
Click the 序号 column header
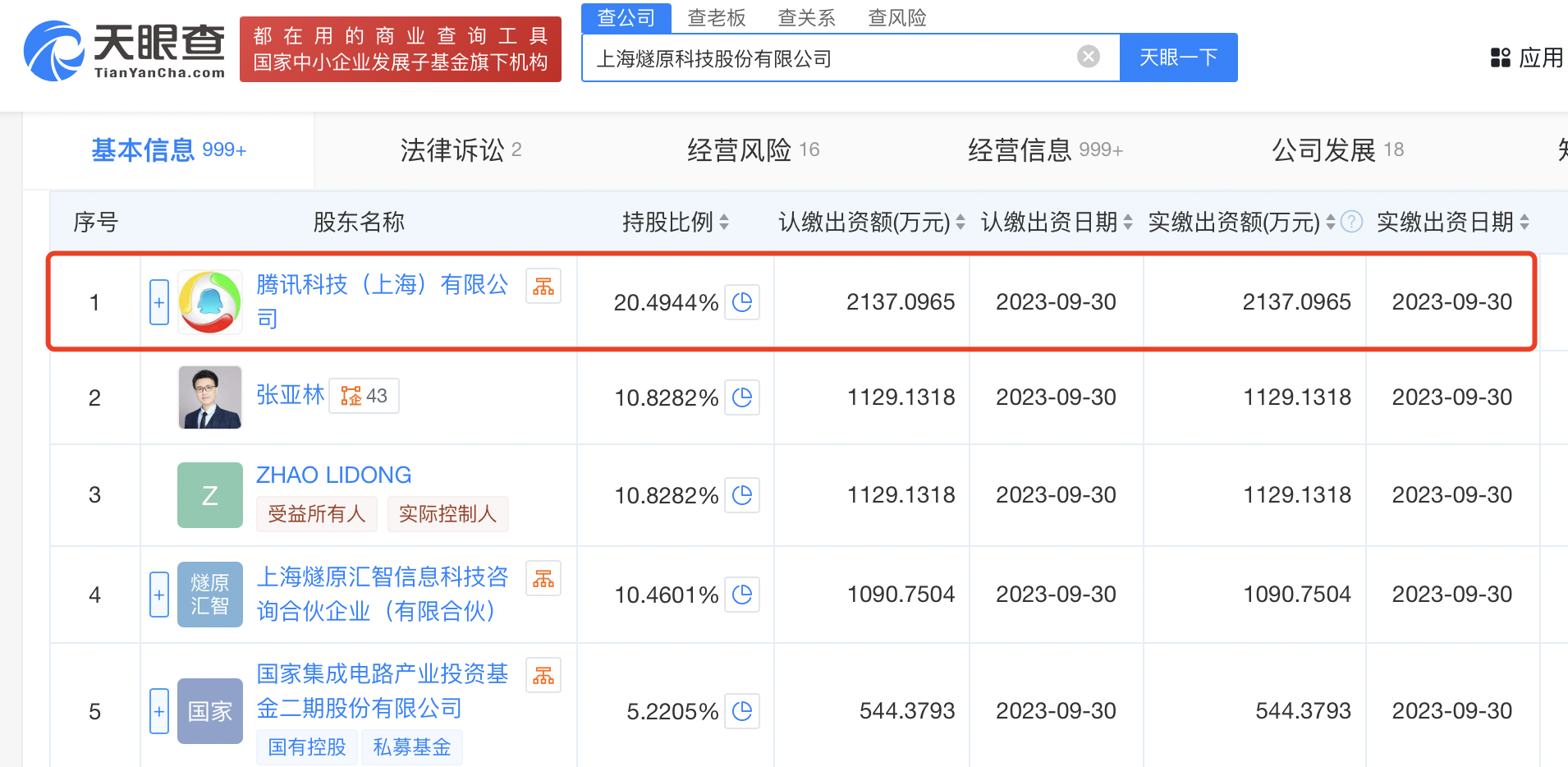95,222
